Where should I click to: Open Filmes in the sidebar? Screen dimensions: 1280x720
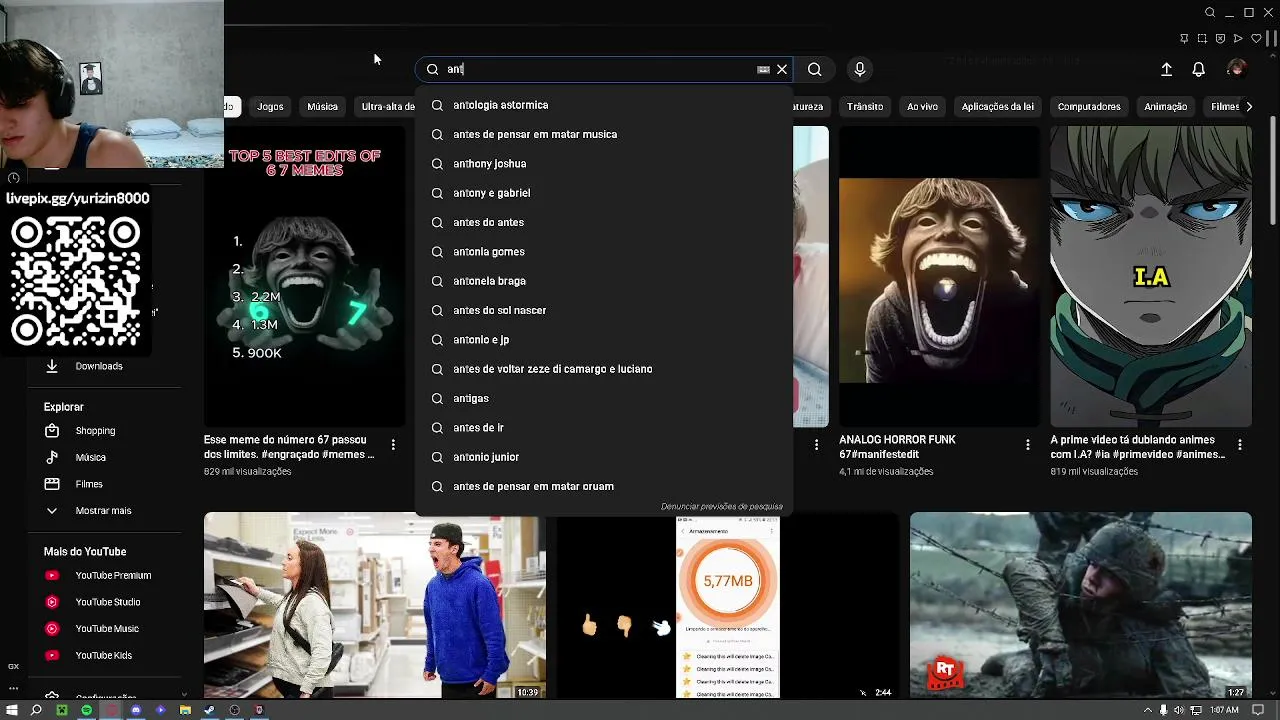89,484
